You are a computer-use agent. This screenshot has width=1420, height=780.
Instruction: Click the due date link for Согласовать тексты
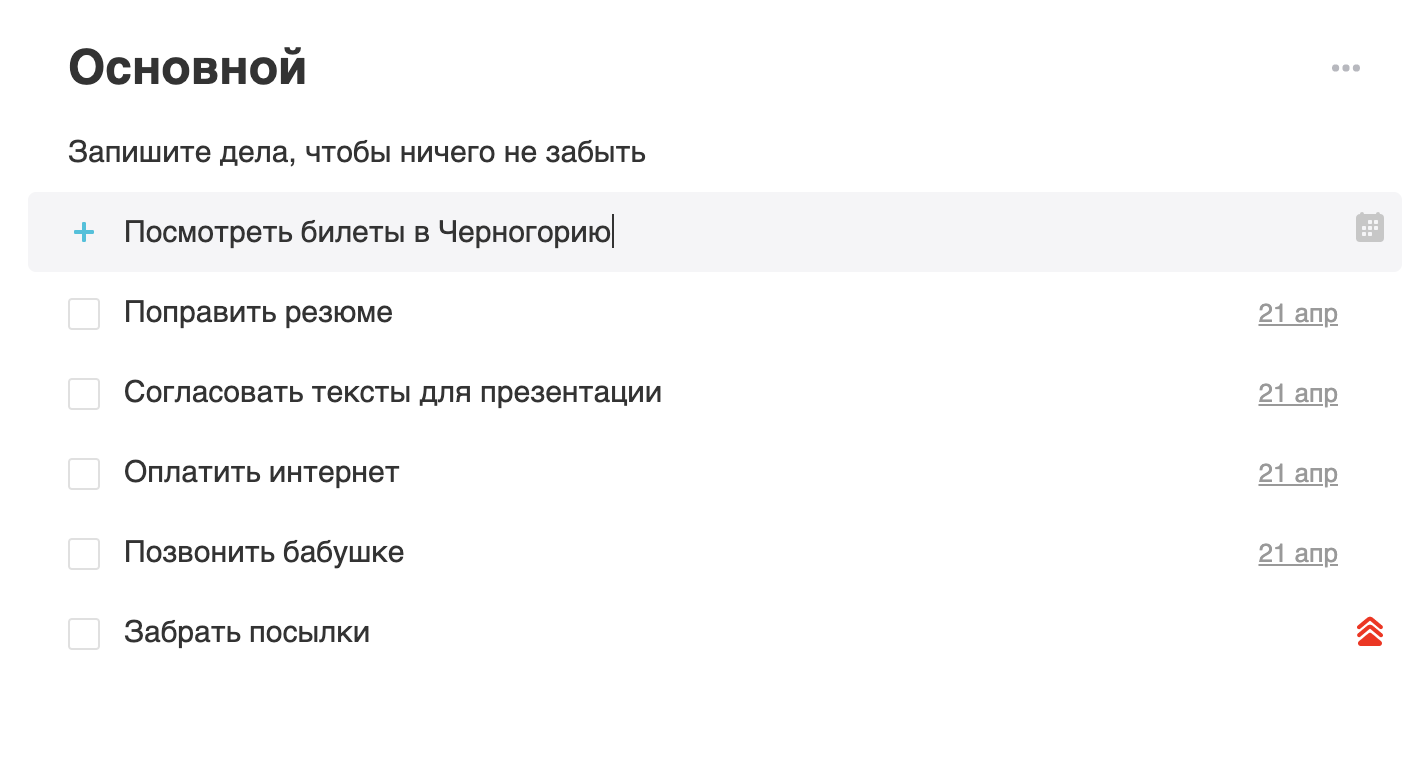click(1297, 394)
